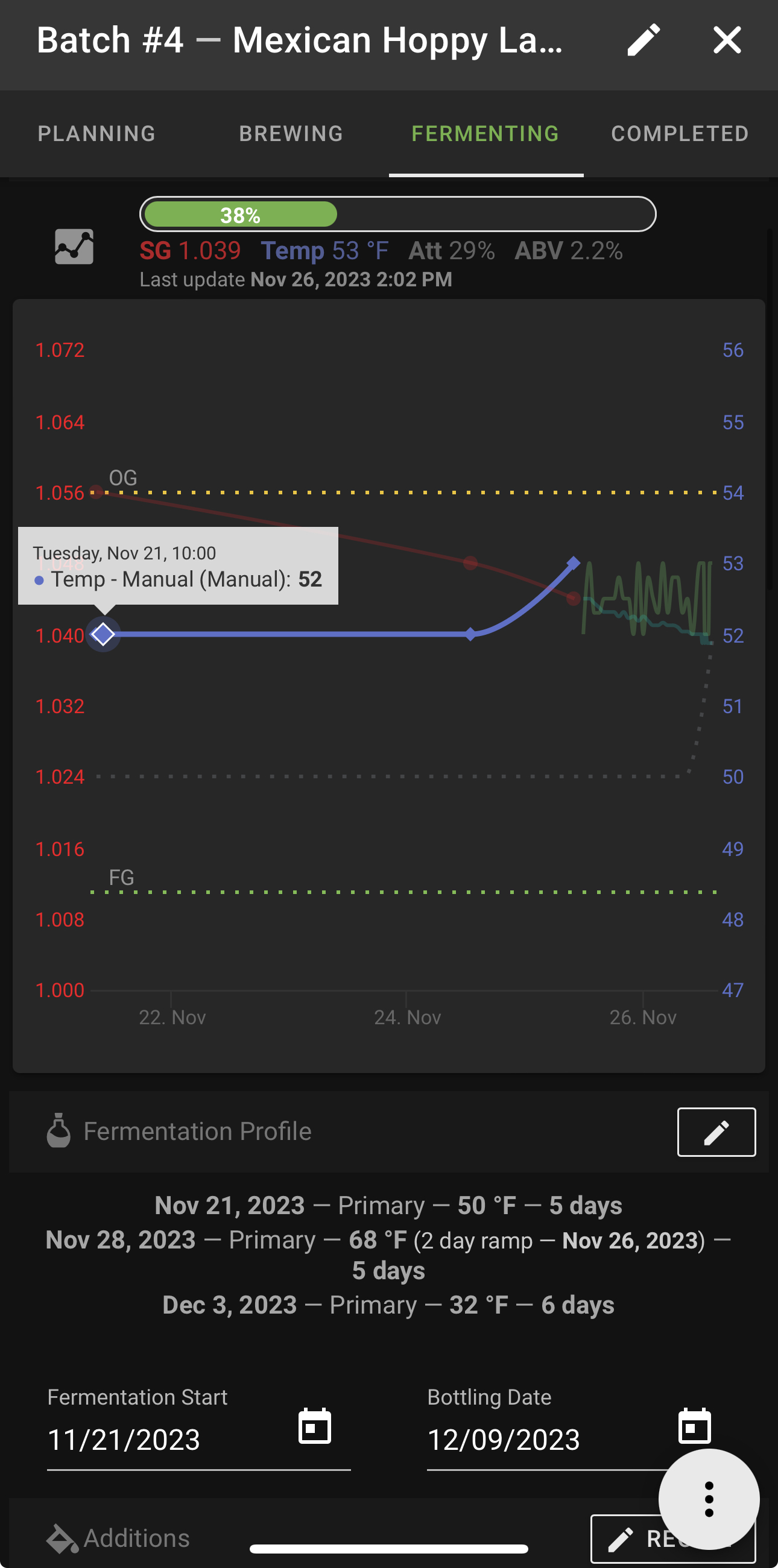Click the Fermentation Profile flask icon
The width and height of the screenshot is (778, 1568).
[59, 1131]
